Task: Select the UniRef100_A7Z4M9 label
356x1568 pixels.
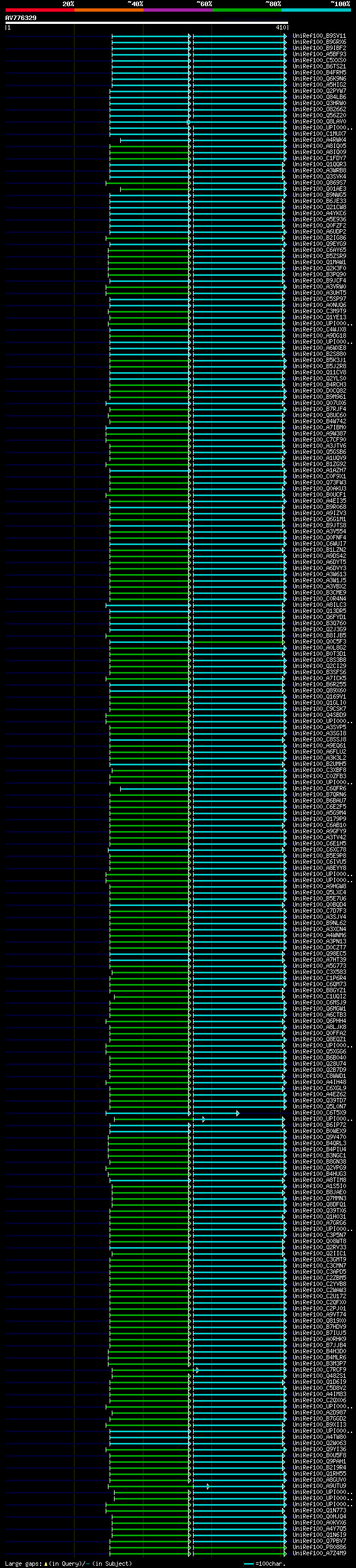Action: tap(319, 1553)
